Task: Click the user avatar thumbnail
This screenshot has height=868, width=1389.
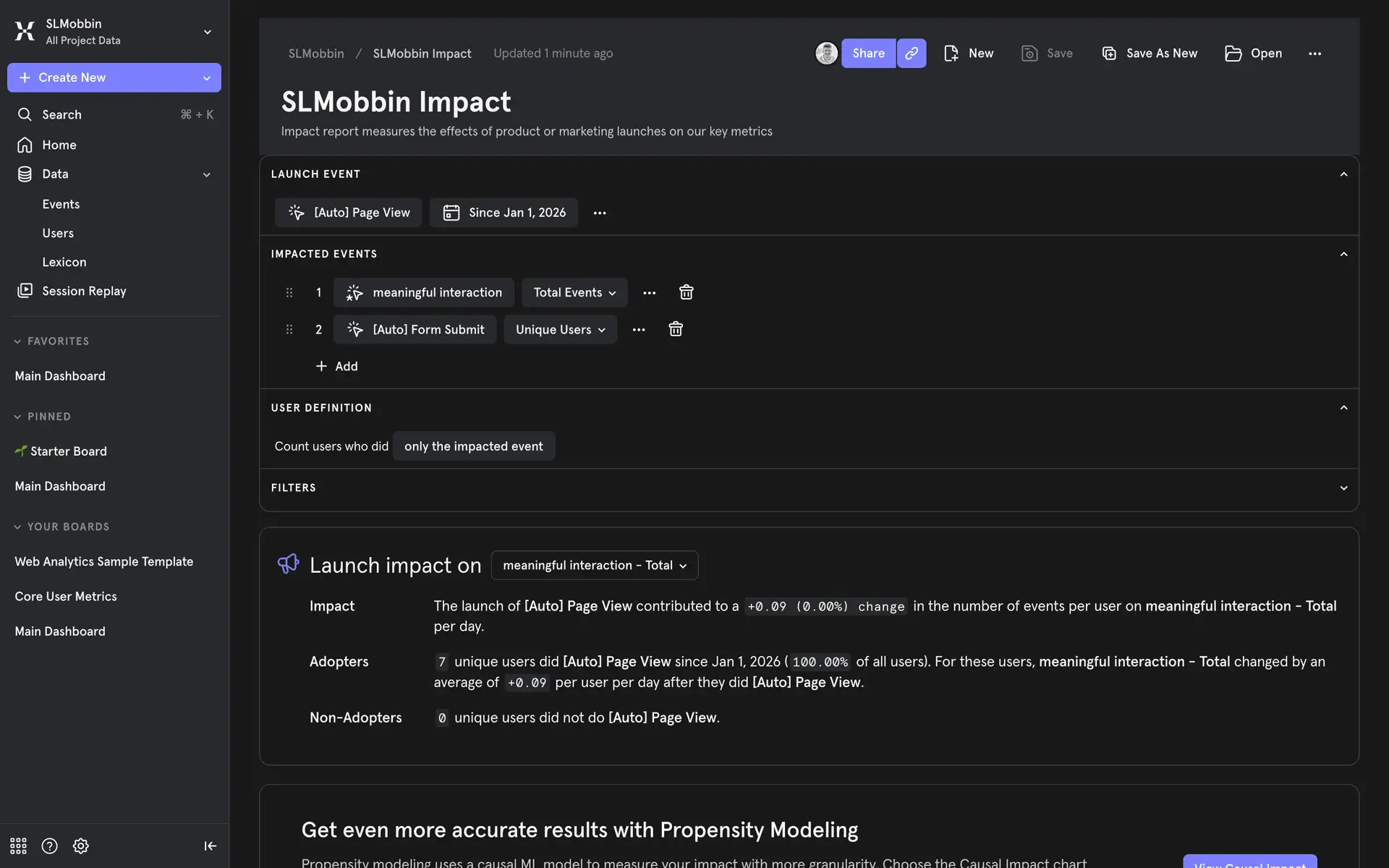Action: pos(826,54)
